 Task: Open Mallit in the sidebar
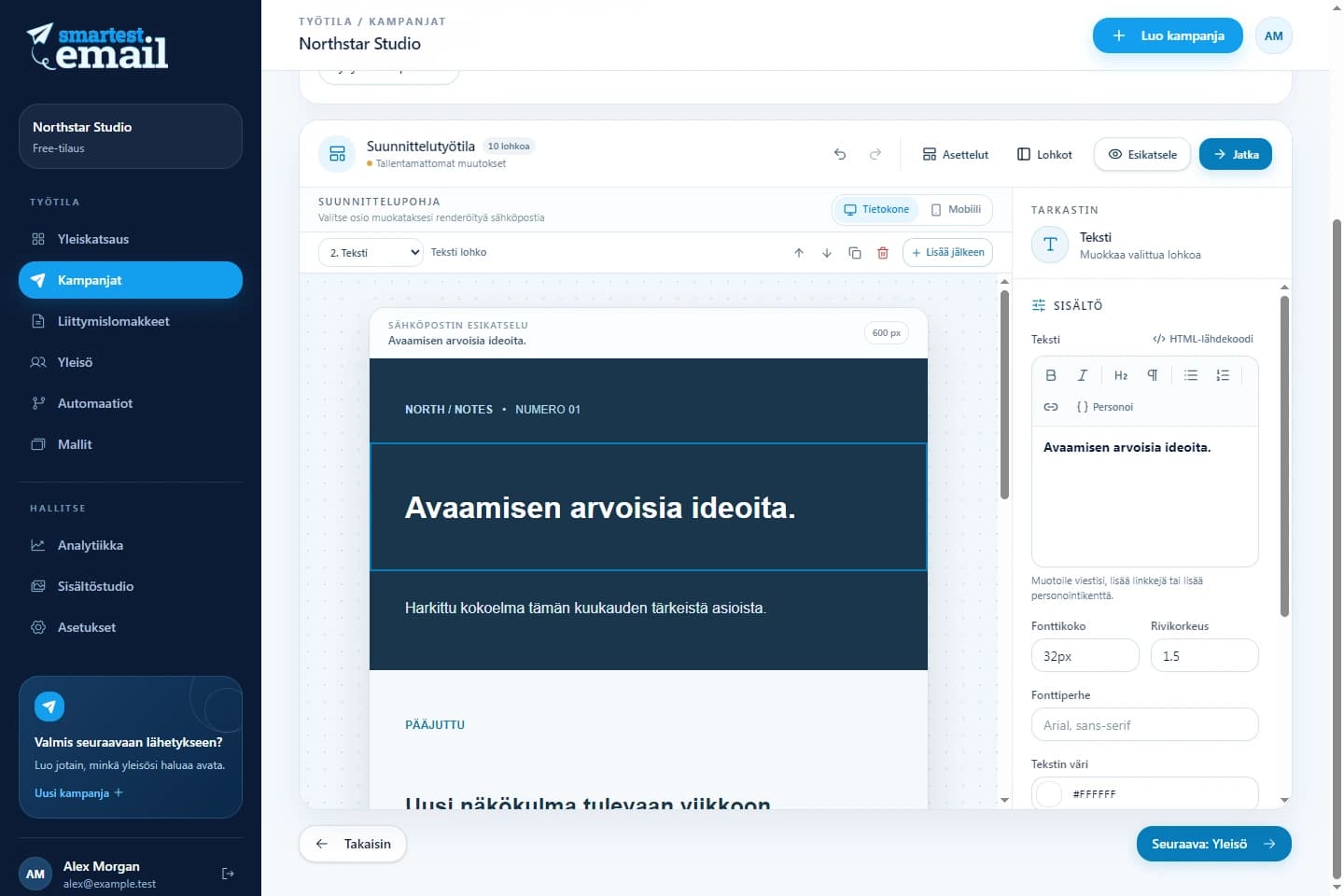(131, 444)
